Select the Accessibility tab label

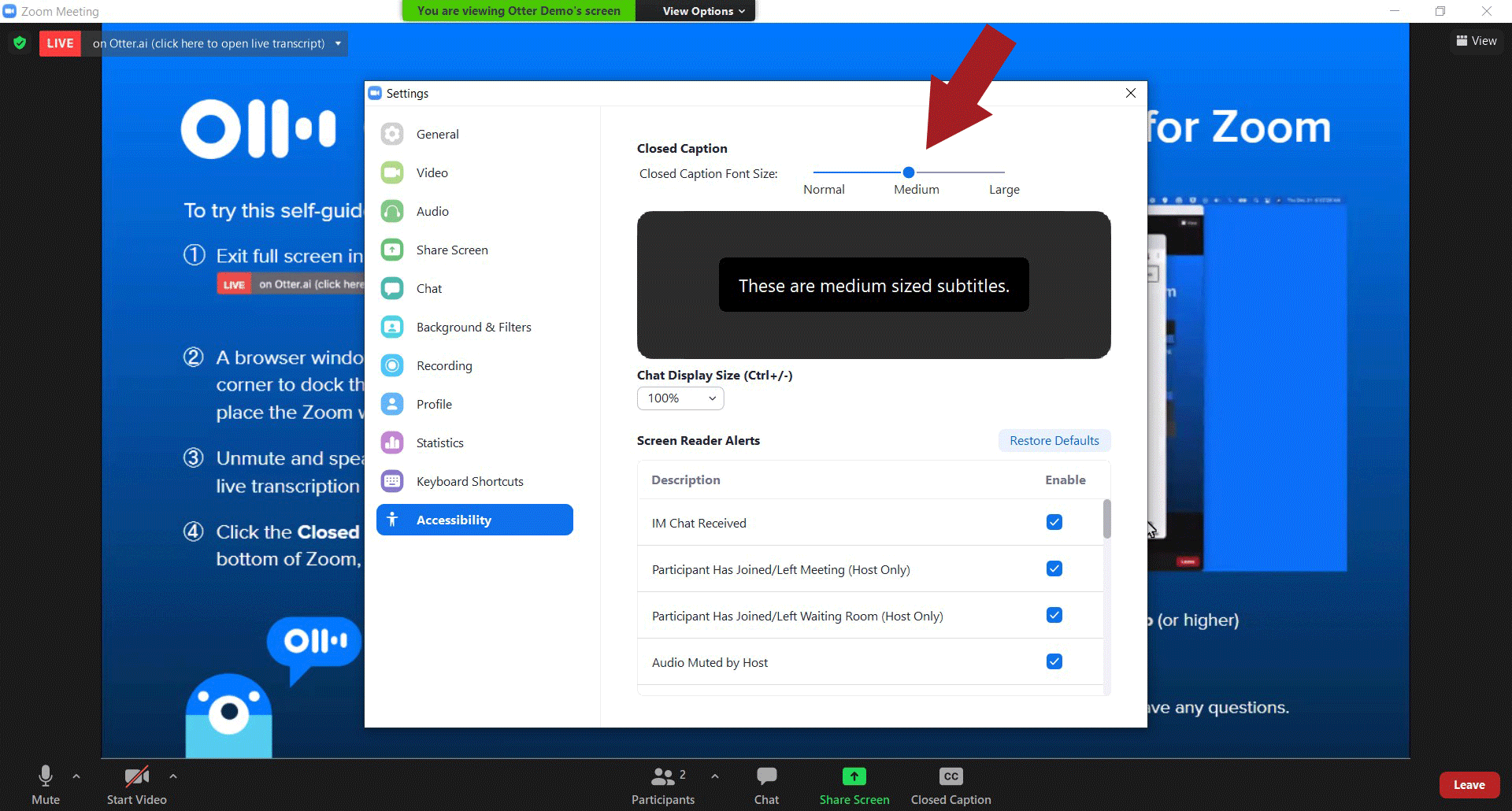pos(454,520)
